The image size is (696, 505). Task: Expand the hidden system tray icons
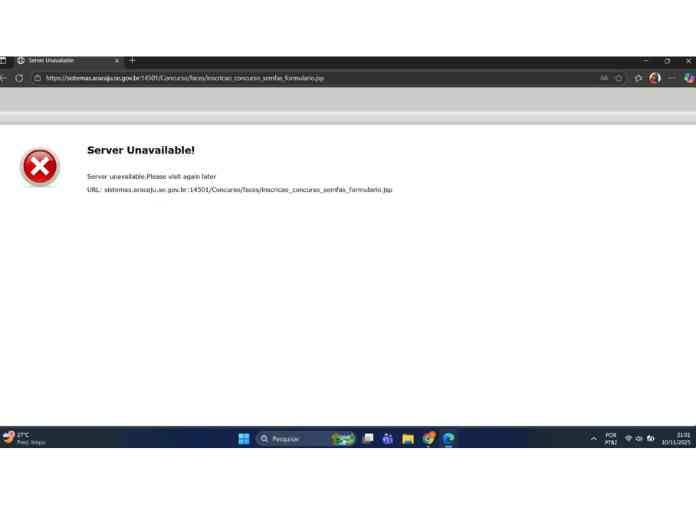point(593,438)
